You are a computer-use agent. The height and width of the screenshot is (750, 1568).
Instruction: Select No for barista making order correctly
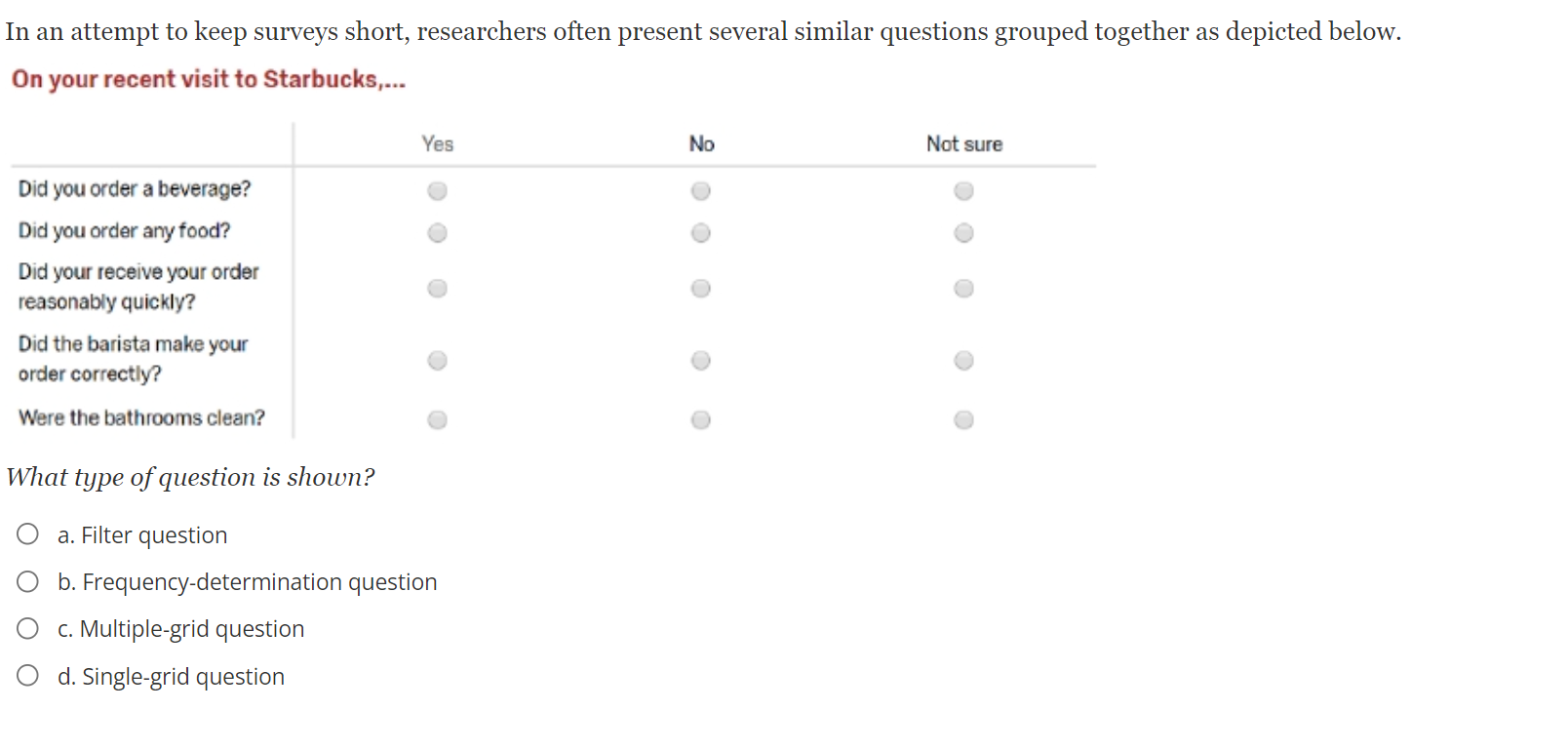point(701,360)
